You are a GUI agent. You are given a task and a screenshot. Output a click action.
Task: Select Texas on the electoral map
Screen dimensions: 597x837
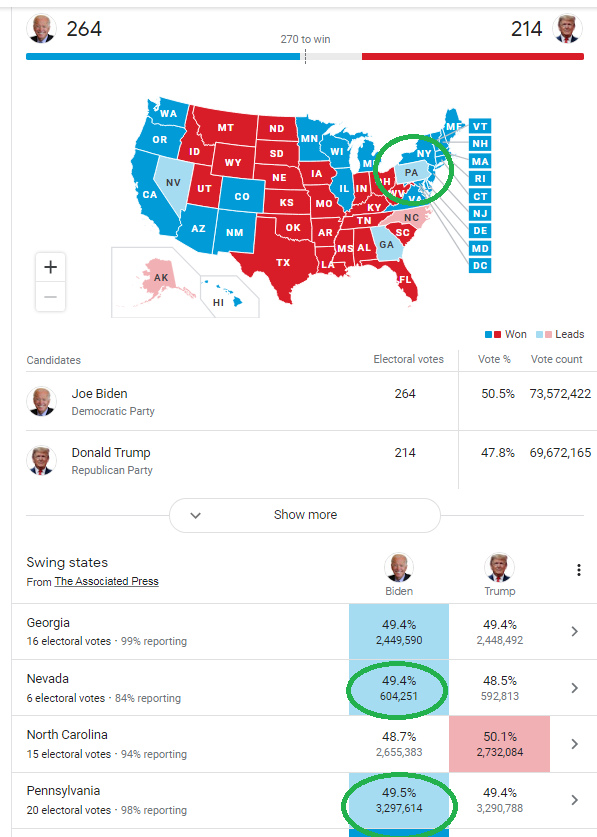(283, 262)
